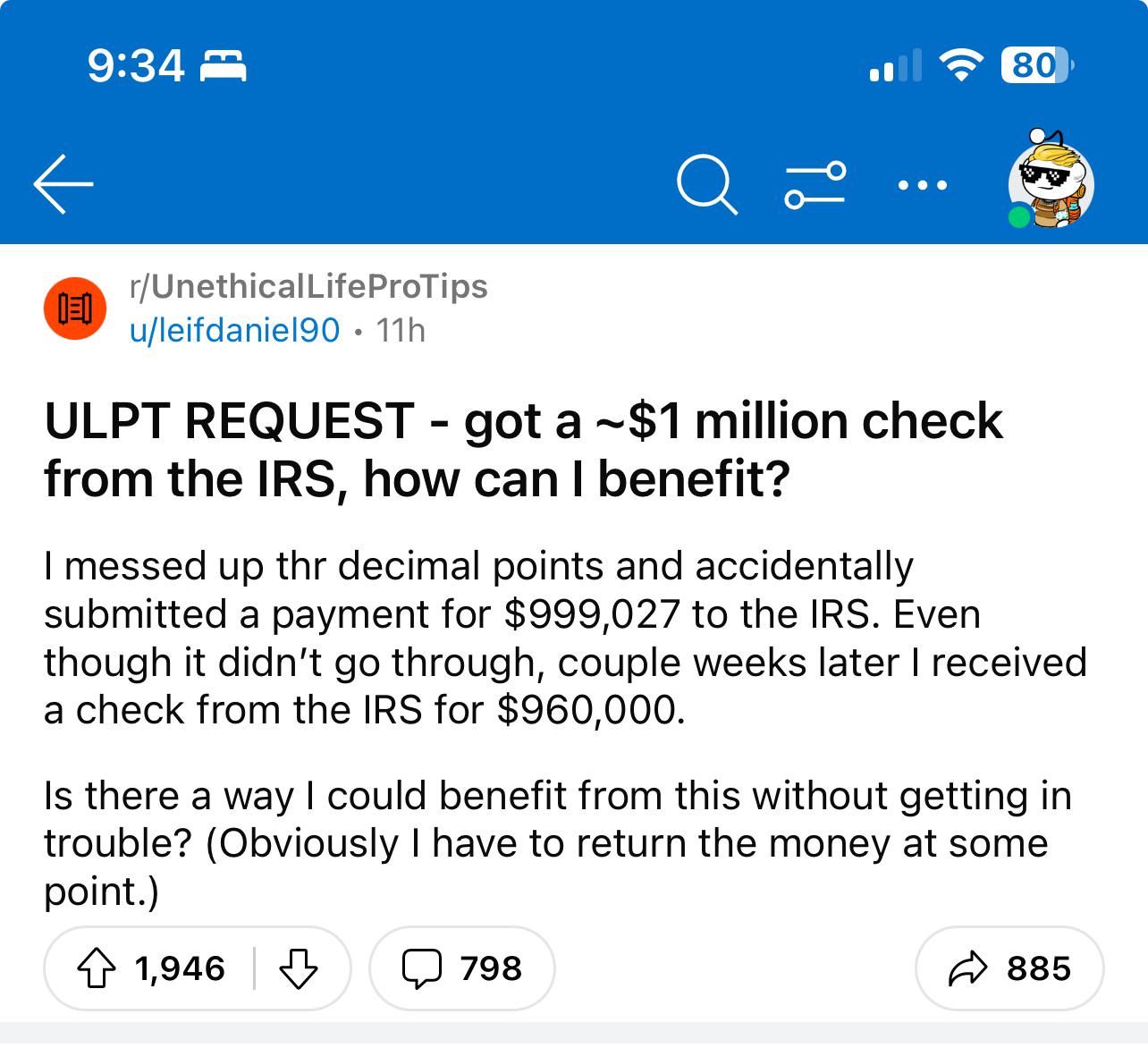This screenshot has height=1048, width=1148.
Task: Open the 798 comments
Action: coord(461,968)
